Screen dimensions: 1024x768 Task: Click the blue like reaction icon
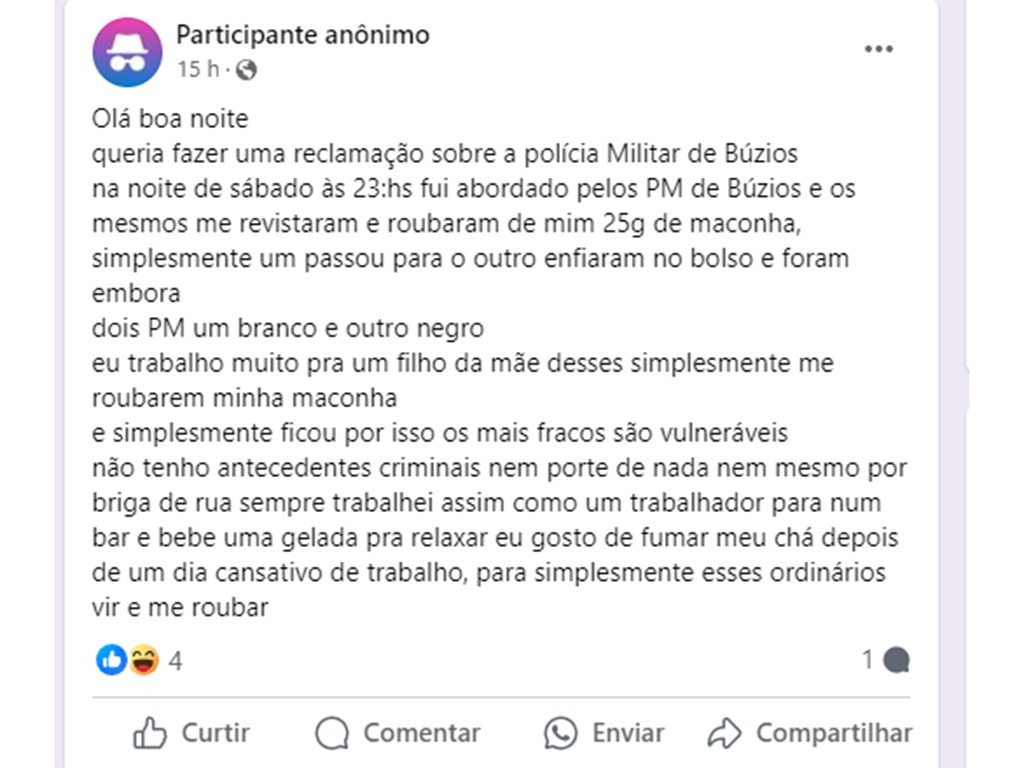[x=112, y=660]
